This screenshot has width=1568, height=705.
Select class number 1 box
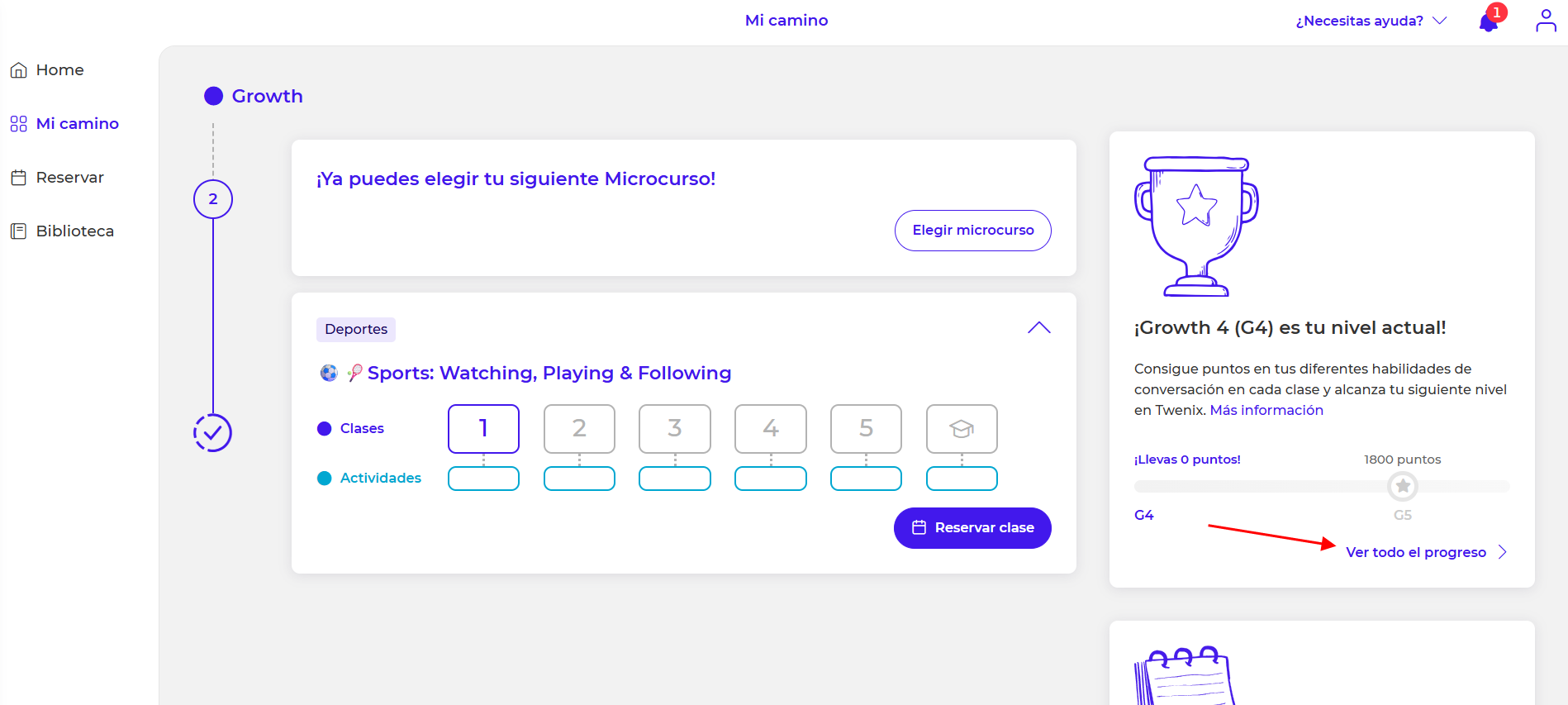483,429
